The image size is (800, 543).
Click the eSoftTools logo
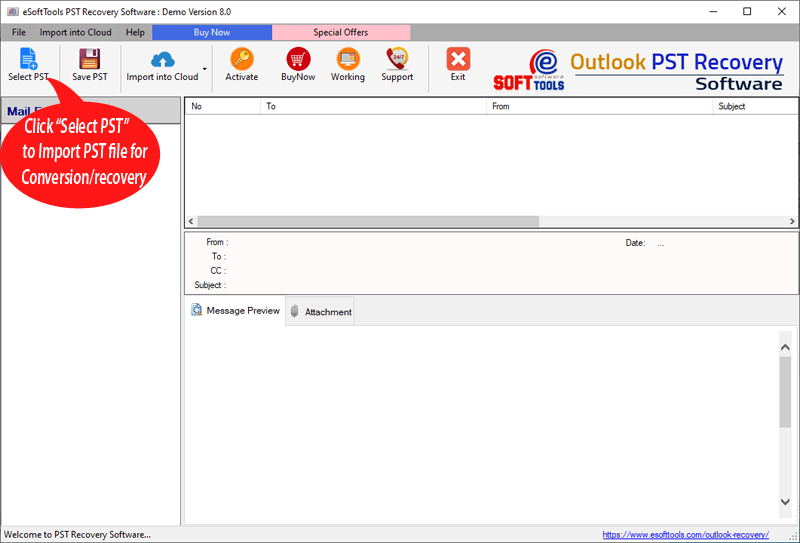pos(529,70)
